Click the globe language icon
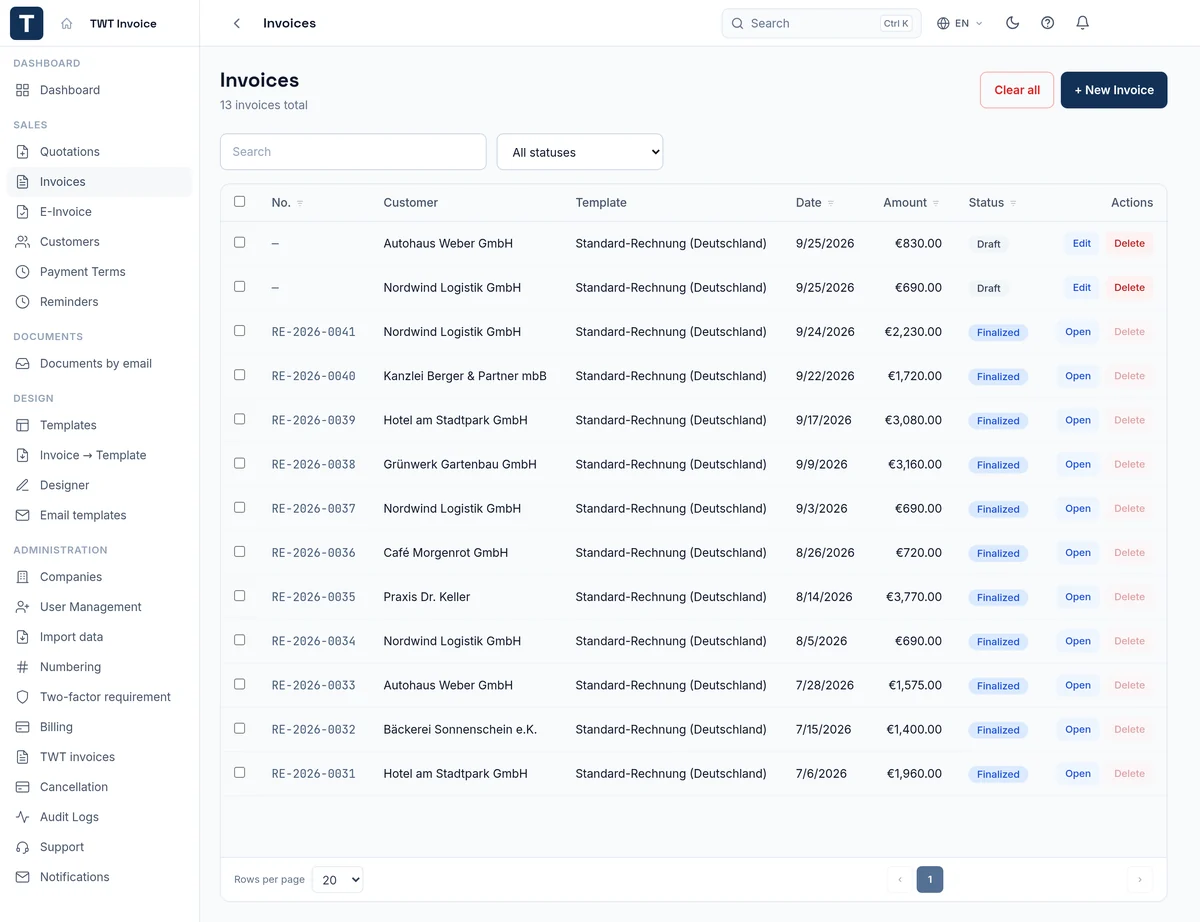The width and height of the screenshot is (1200, 922). pos(943,23)
